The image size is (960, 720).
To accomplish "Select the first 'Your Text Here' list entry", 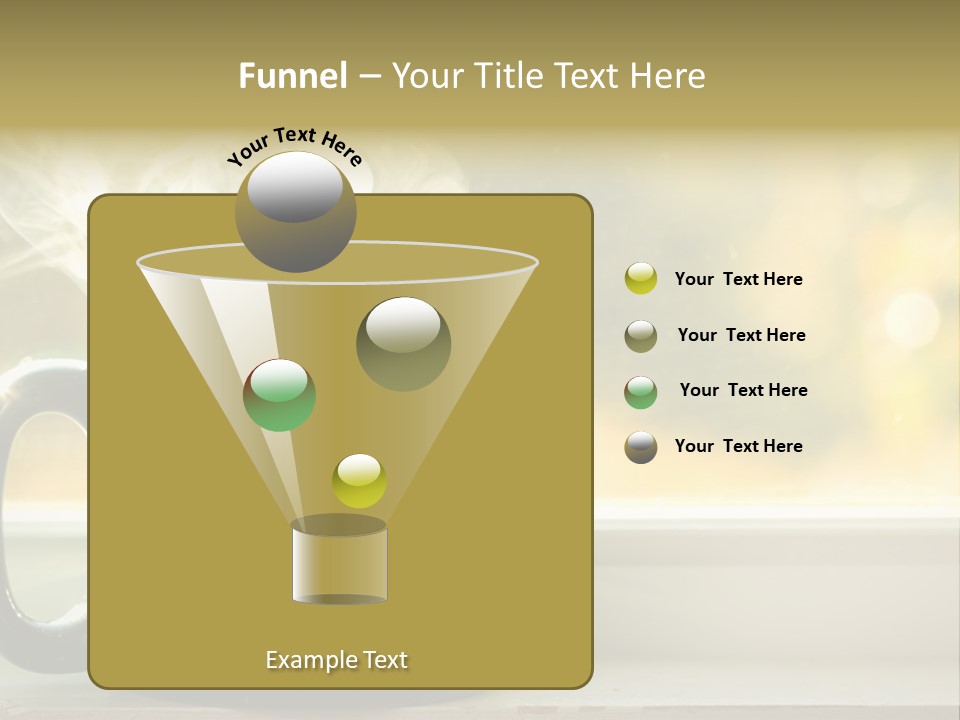I will pyautogui.click(x=738, y=280).
